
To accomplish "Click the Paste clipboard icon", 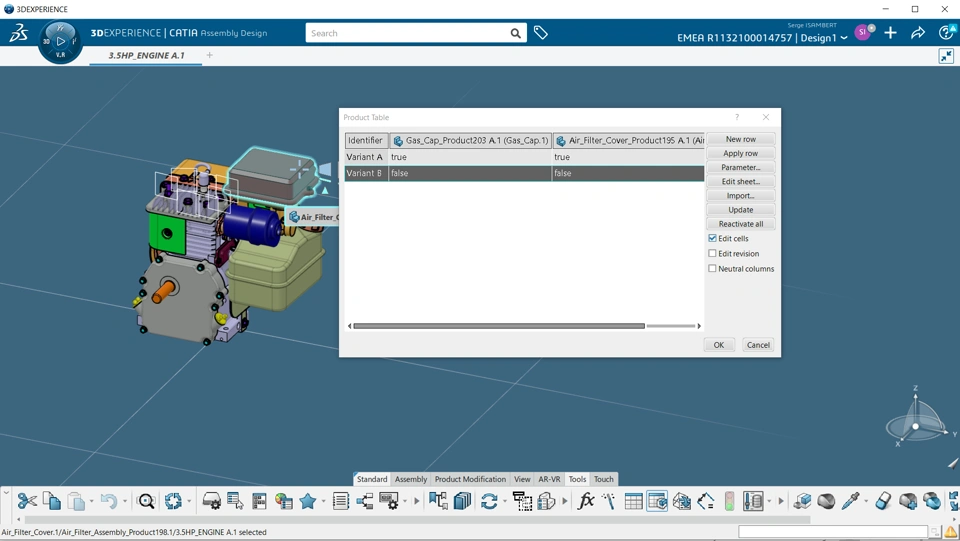I will [76, 501].
